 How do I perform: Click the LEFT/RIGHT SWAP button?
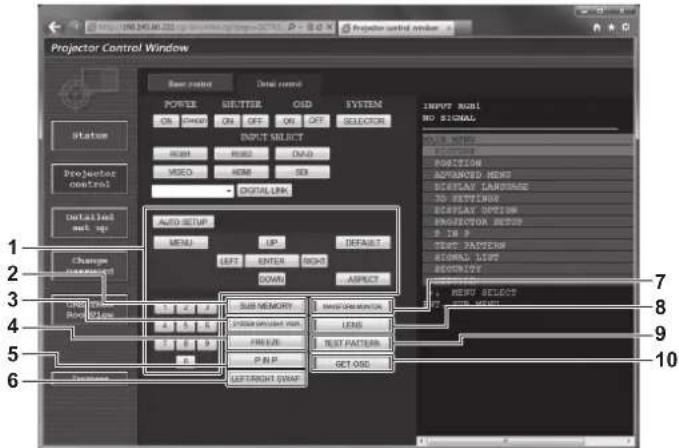pyautogui.click(x=266, y=379)
